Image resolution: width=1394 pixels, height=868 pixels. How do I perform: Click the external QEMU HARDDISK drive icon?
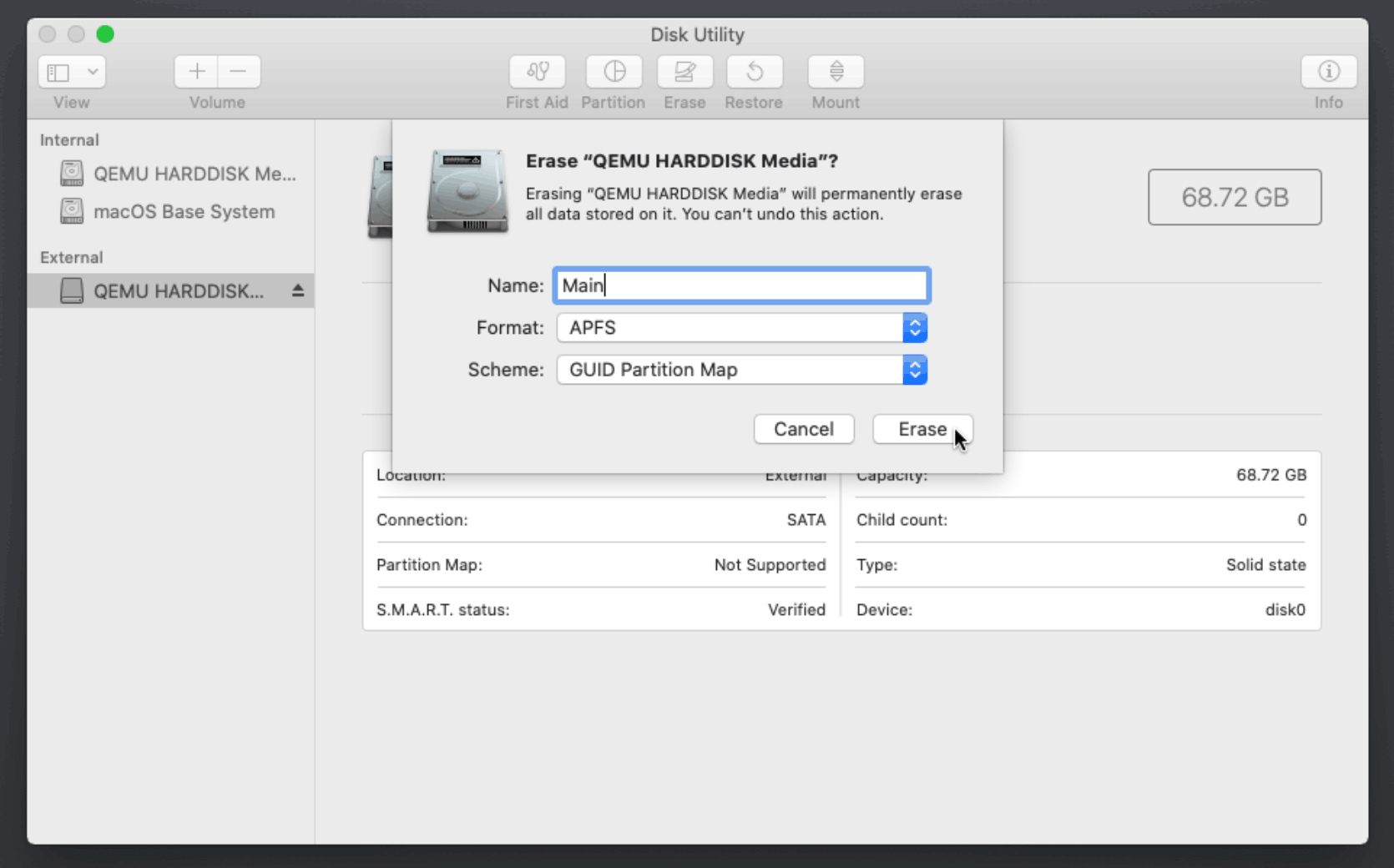tap(72, 290)
